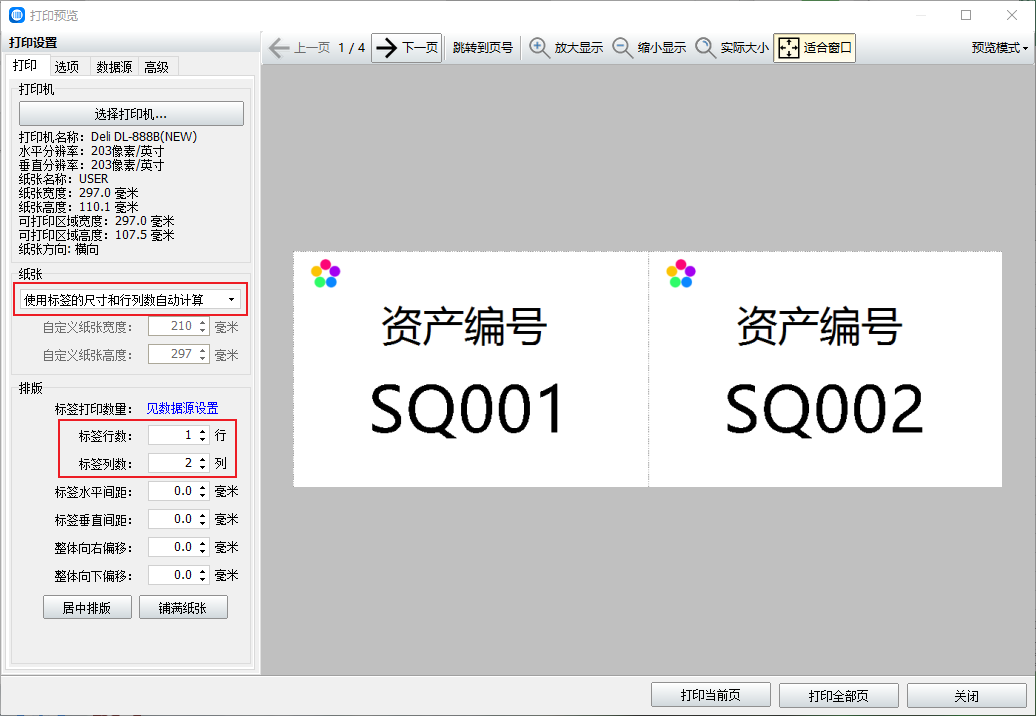The height and width of the screenshot is (716, 1036).
Task: Click the 实际大小 actual size magnifier
Action: tap(706, 48)
